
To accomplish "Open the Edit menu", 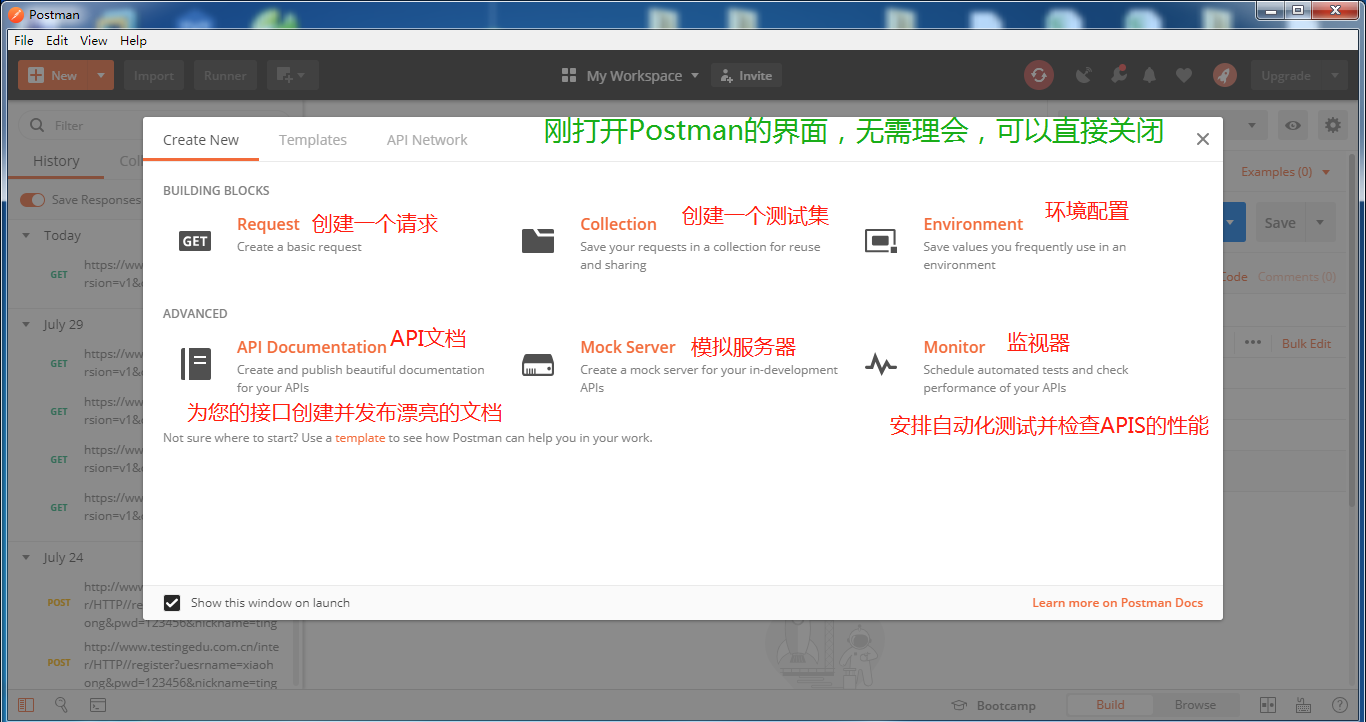I will coord(57,41).
